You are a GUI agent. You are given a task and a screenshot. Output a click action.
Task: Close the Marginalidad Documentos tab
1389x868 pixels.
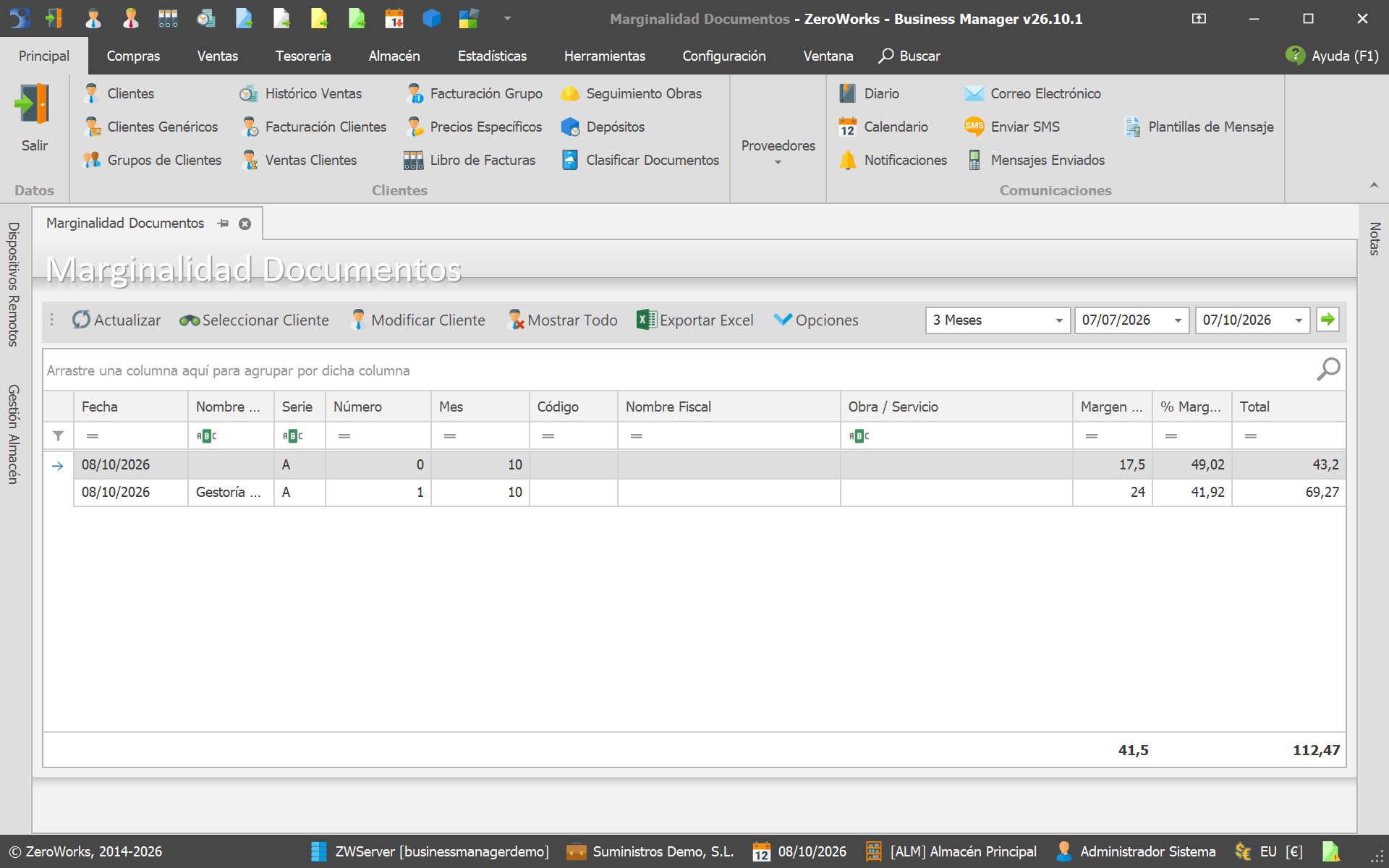coord(245,224)
